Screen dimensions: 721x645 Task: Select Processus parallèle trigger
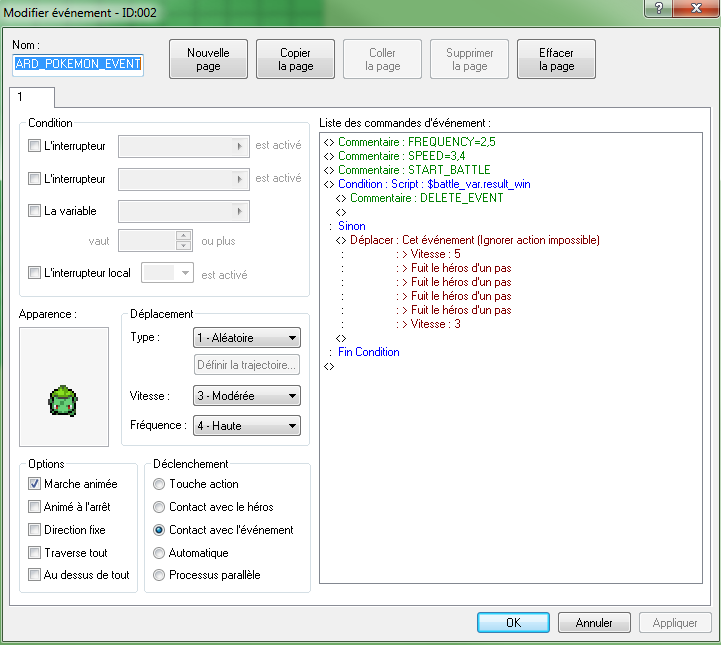tap(159, 575)
